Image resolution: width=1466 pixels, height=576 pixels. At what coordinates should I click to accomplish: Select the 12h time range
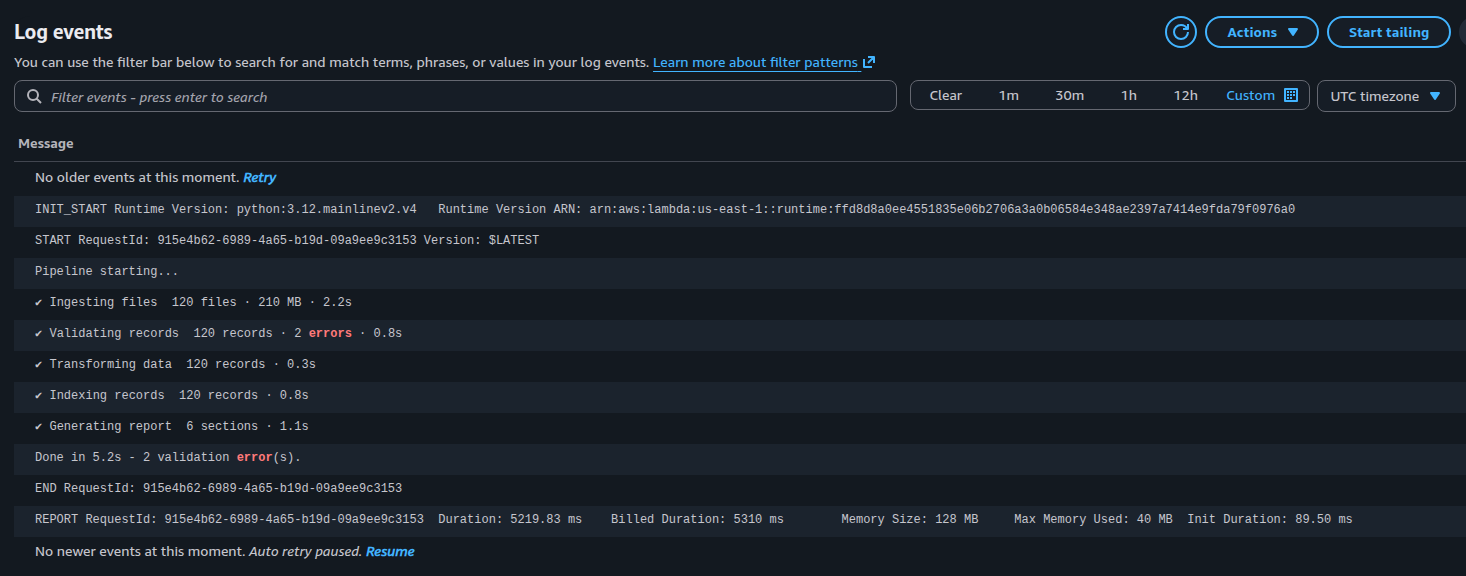(1185, 96)
